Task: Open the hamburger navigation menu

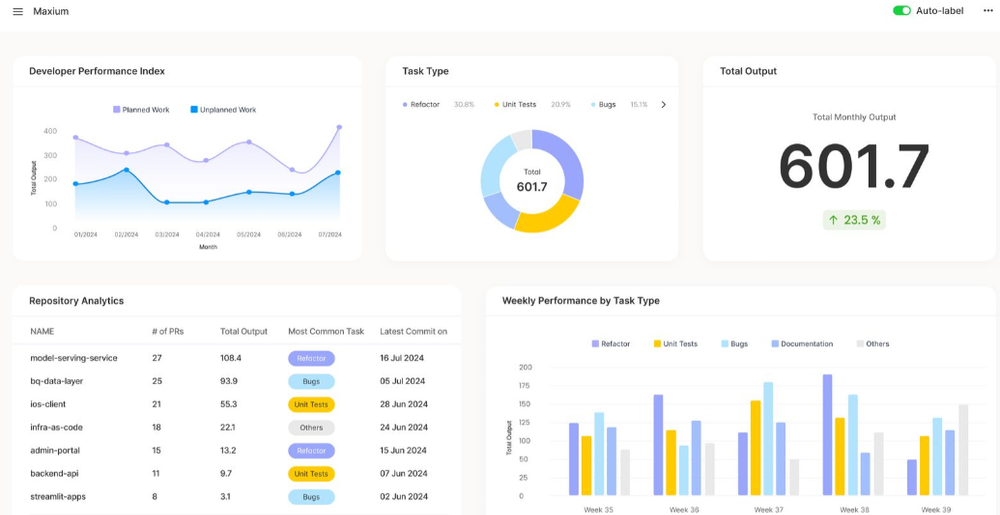Action: pyautogui.click(x=18, y=11)
